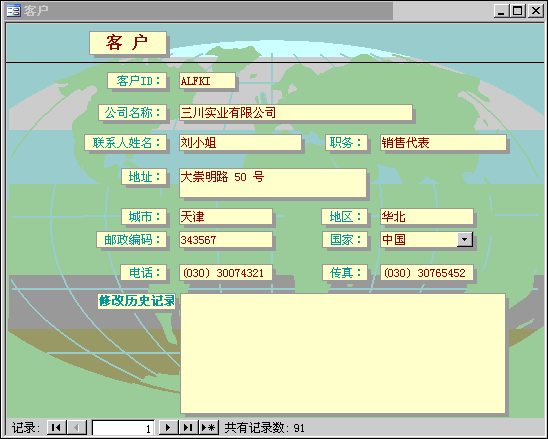The height and width of the screenshot is (439, 548).
Task: Create new record with asterisk button
Action: pos(209,427)
